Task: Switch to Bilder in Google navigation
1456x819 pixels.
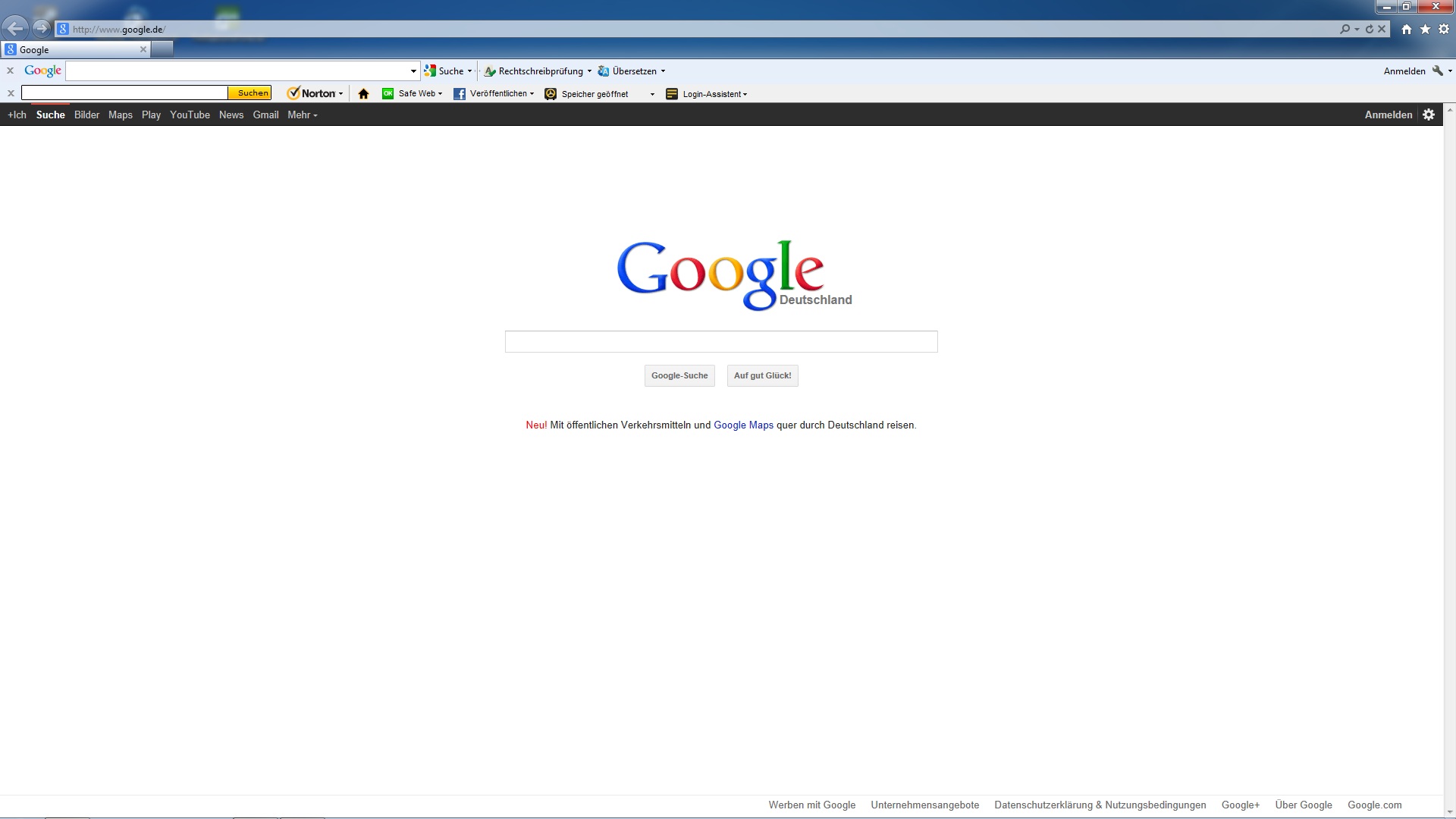Action: click(x=86, y=115)
